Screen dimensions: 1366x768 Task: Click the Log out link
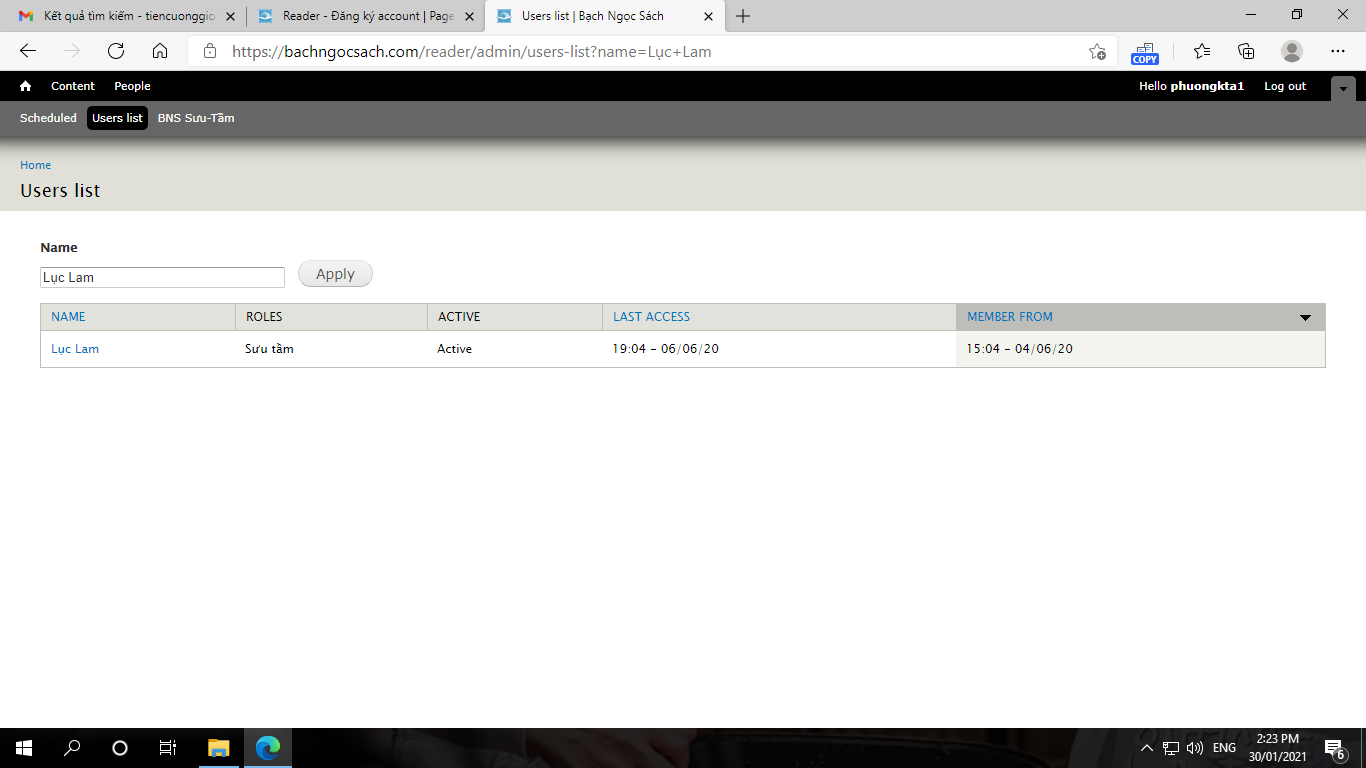click(1285, 86)
